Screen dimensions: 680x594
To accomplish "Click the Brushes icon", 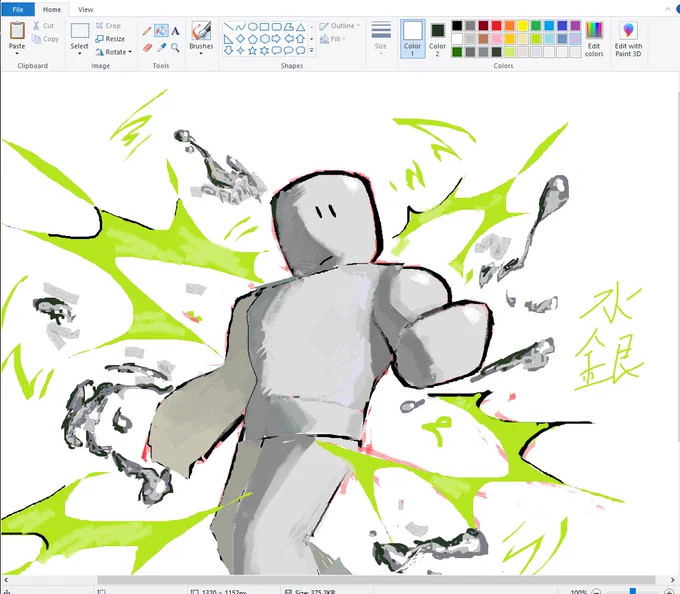I will point(201,31).
